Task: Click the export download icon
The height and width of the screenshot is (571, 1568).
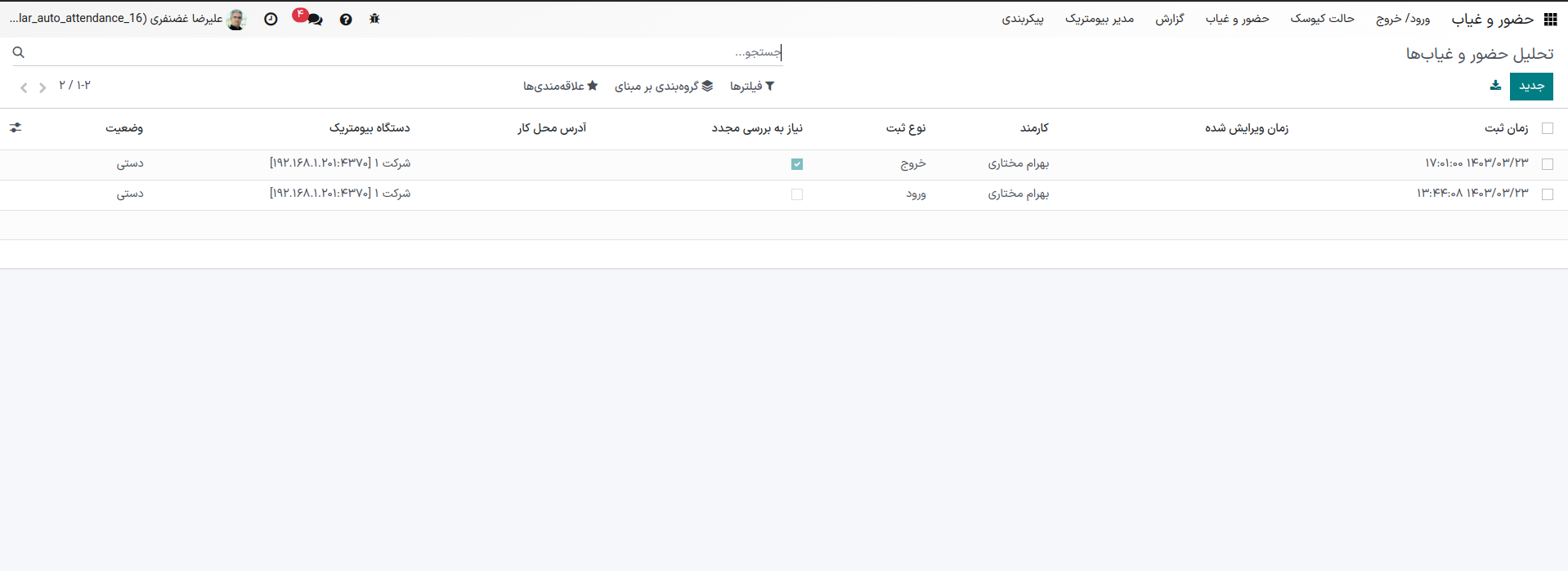Action: (1495, 86)
